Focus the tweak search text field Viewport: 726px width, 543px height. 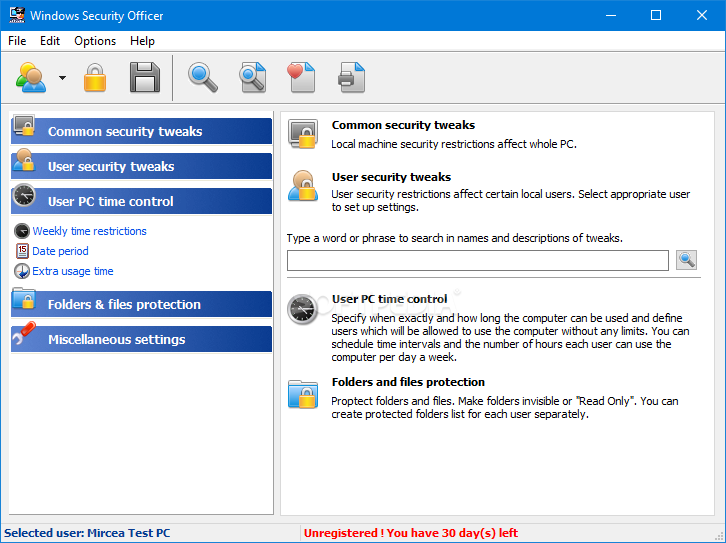[x=478, y=261]
